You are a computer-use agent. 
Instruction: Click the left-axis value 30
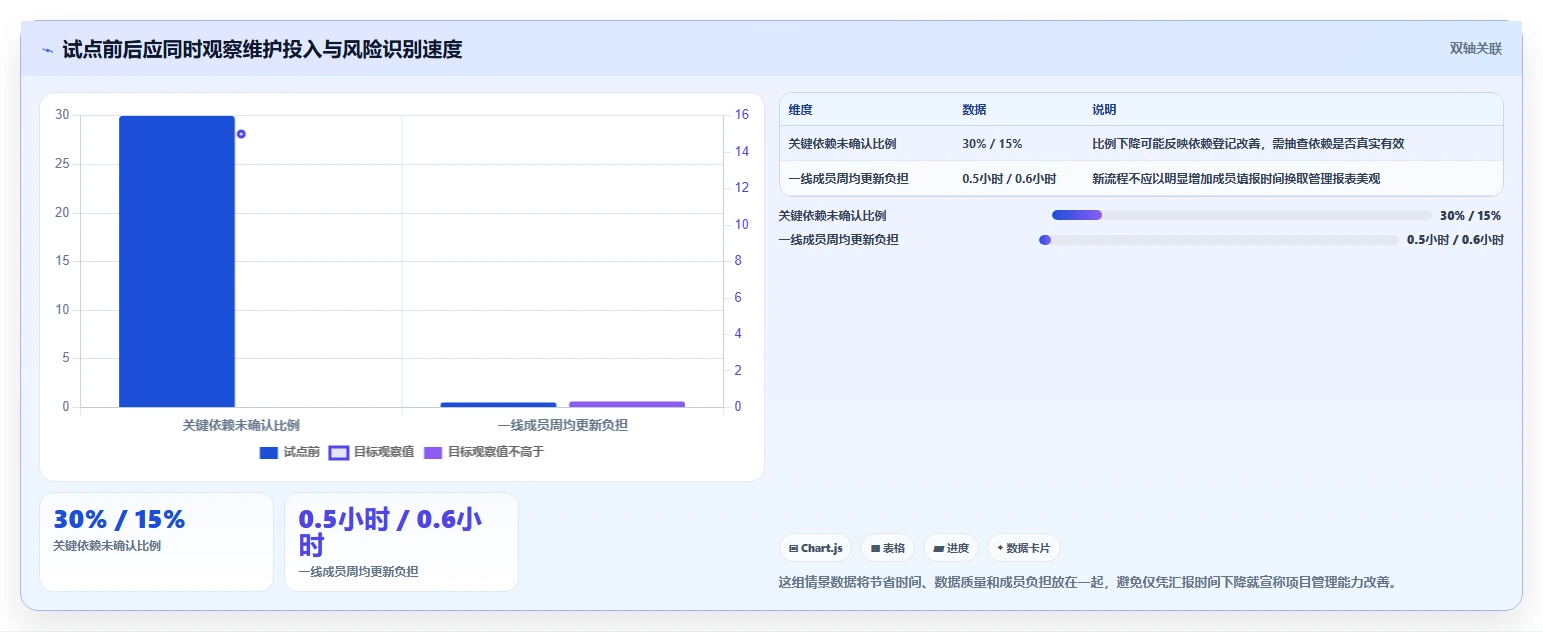(62, 115)
